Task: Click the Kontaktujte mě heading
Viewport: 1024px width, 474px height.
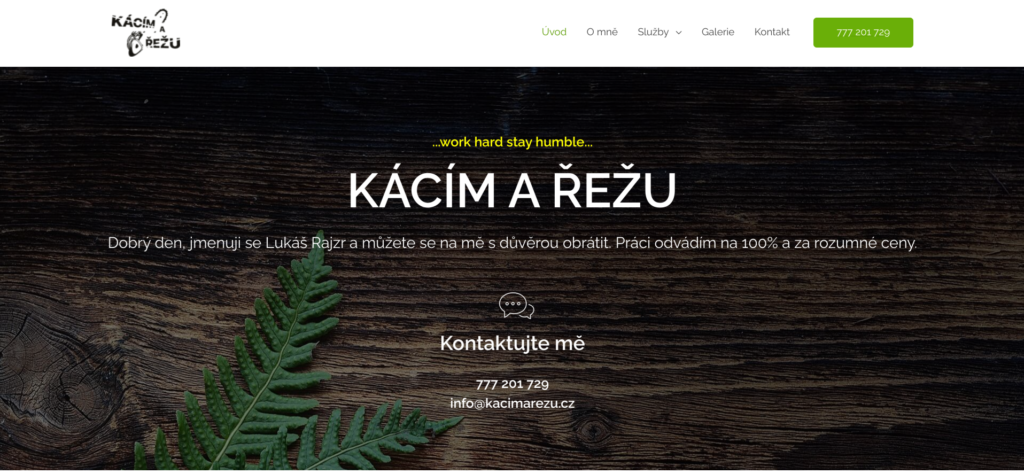Action: point(512,343)
